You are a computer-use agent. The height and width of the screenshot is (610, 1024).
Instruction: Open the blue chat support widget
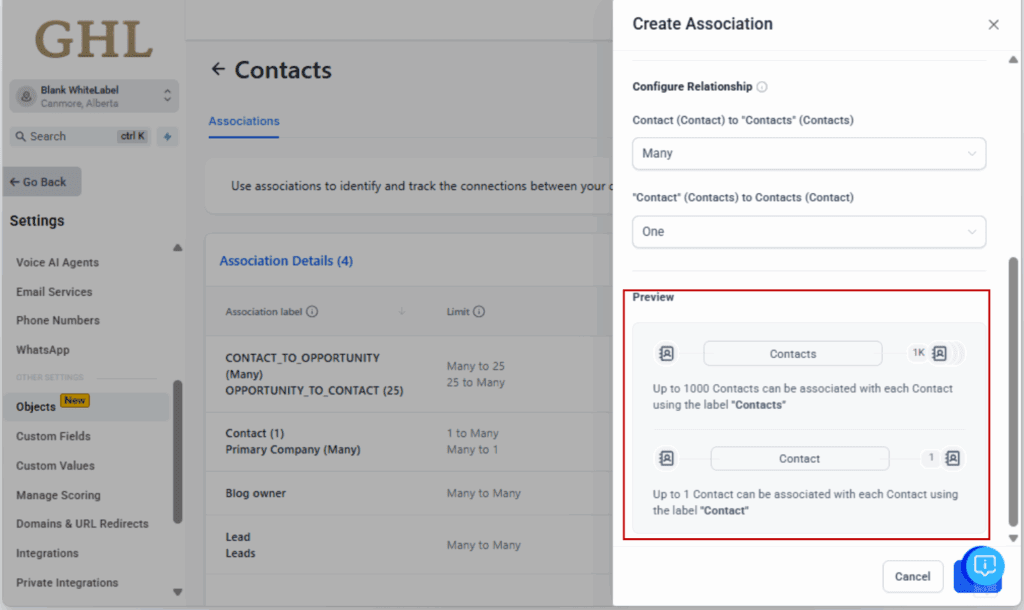984,567
